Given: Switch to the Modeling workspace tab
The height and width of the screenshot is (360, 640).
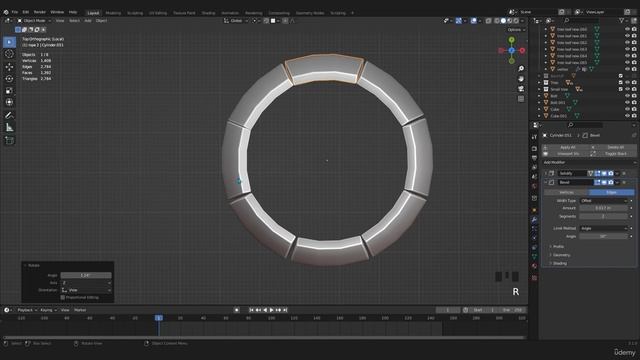Looking at the screenshot, I should pos(113,13).
